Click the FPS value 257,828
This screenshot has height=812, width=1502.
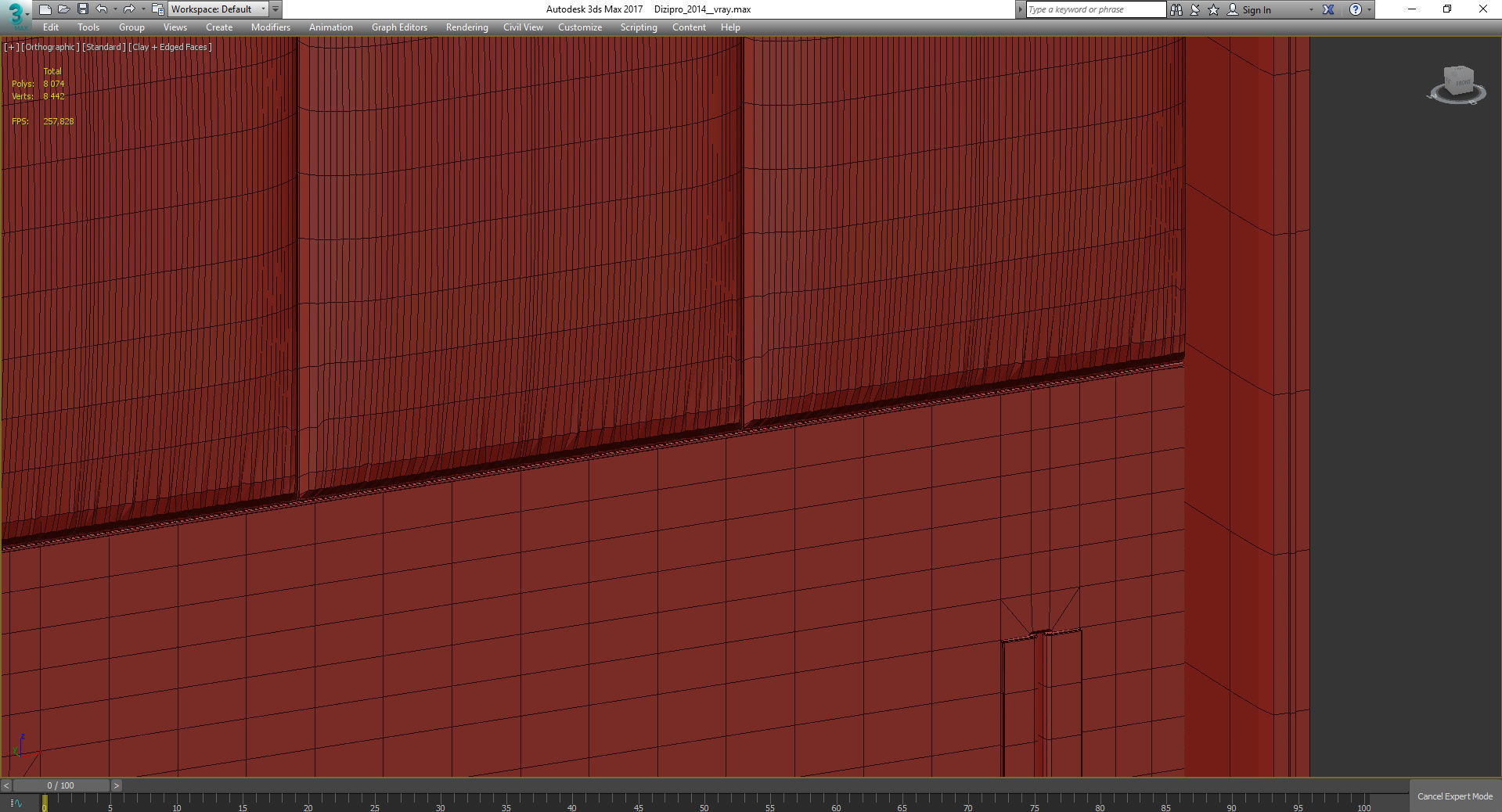pos(59,121)
